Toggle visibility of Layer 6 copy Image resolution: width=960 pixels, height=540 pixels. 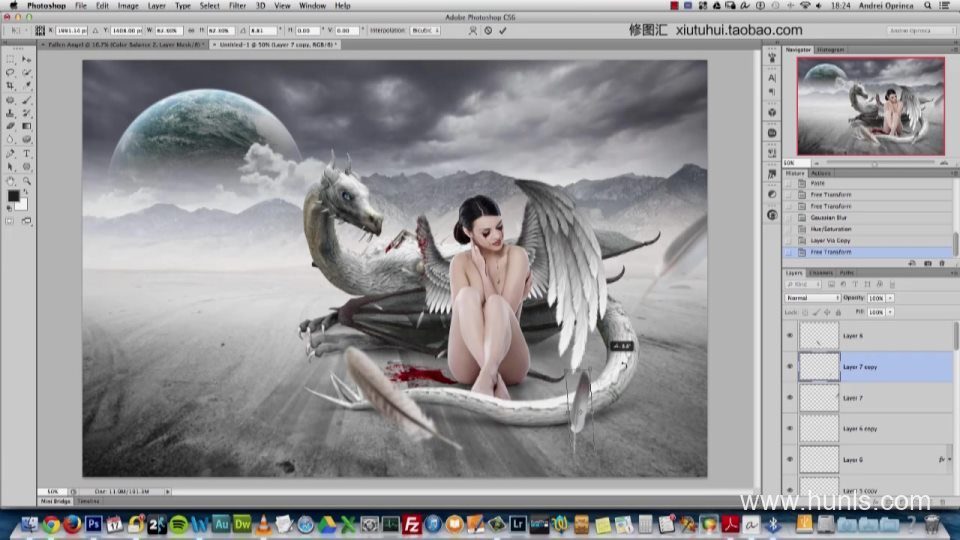coord(790,428)
